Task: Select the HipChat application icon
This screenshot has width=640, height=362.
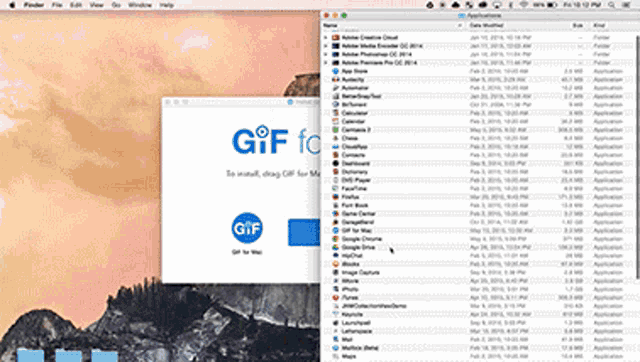Action: (x=336, y=255)
